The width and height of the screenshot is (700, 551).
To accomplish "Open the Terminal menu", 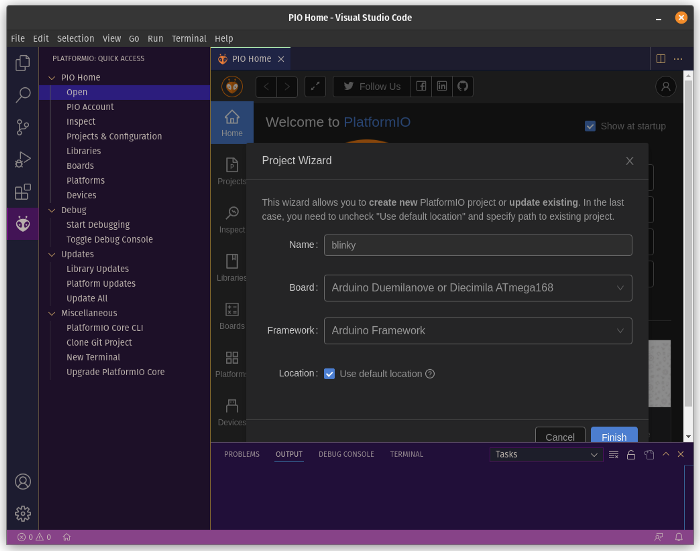I will click(189, 38).
